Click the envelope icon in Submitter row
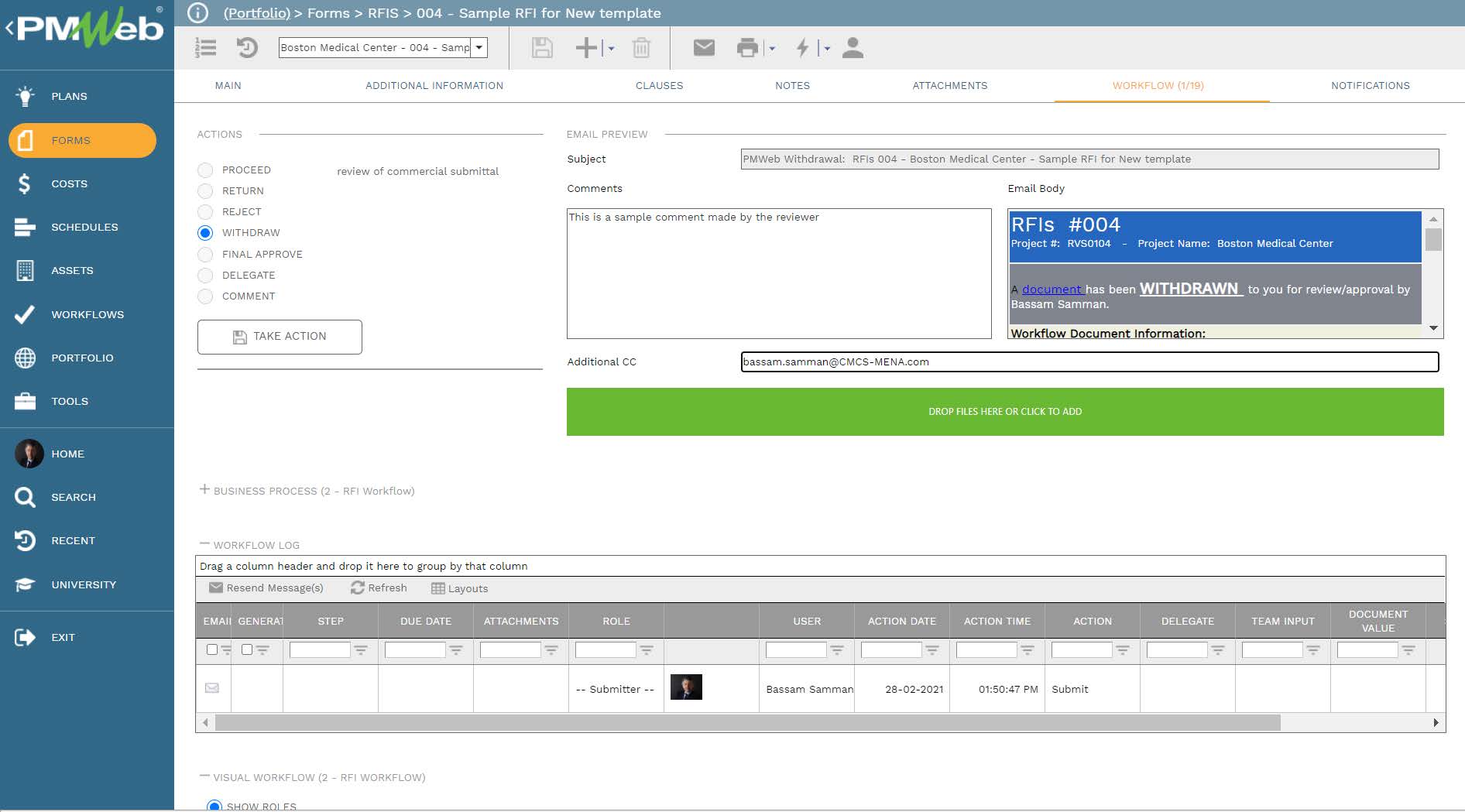The height and width of the screenshot is (812, 1465). [212, 687]
